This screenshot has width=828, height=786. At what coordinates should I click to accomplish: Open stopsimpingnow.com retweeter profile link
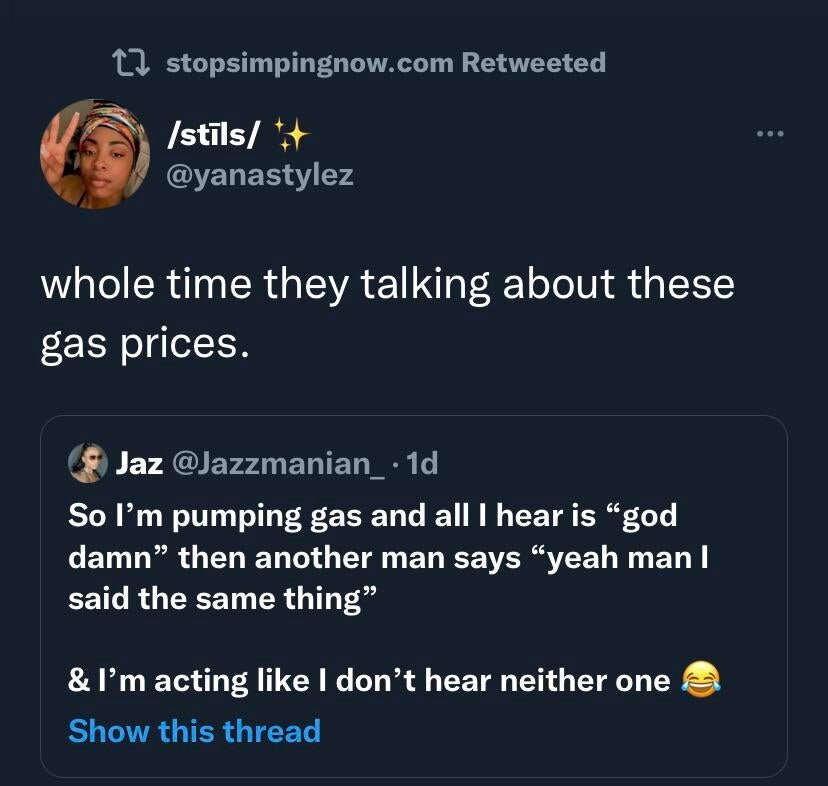308,63
